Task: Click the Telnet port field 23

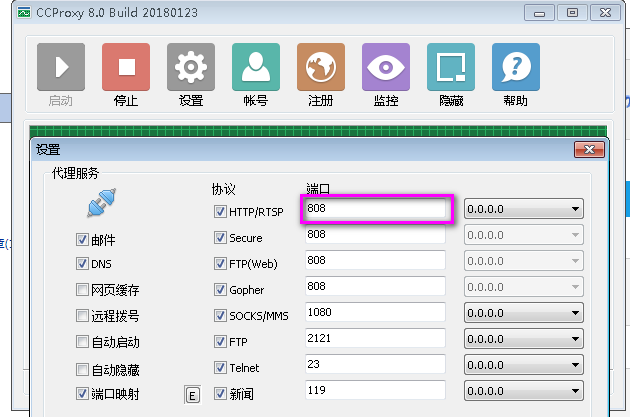Action: point(375,364)
